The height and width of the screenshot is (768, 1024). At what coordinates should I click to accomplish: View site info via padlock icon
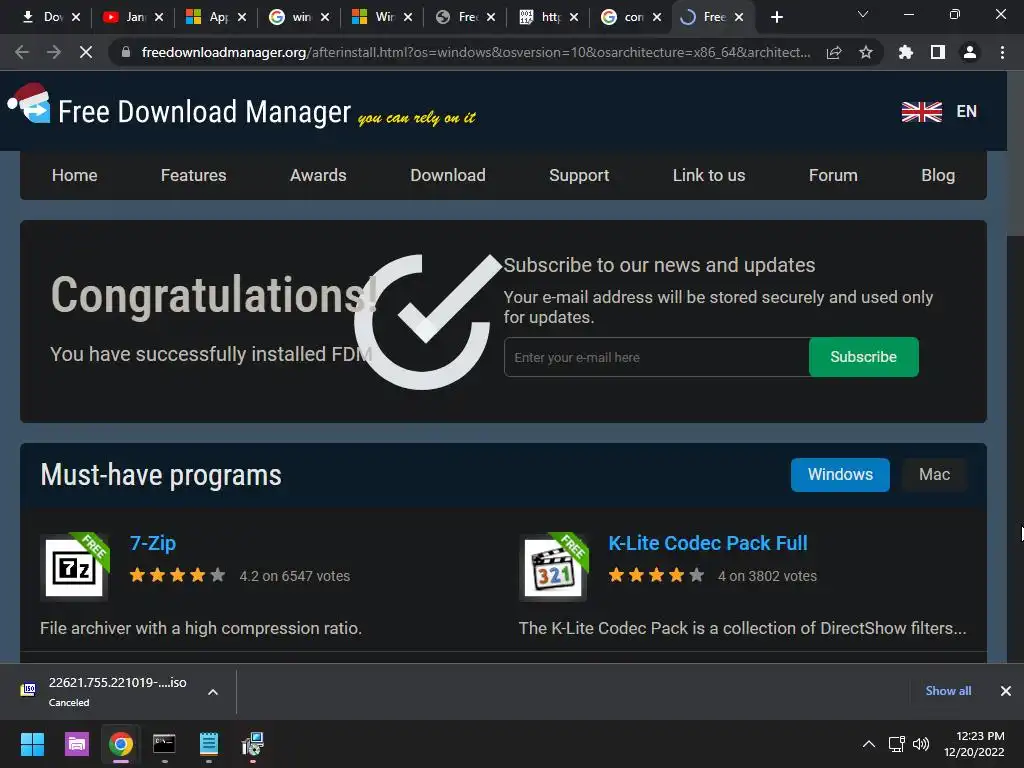[x=126, y=52]
